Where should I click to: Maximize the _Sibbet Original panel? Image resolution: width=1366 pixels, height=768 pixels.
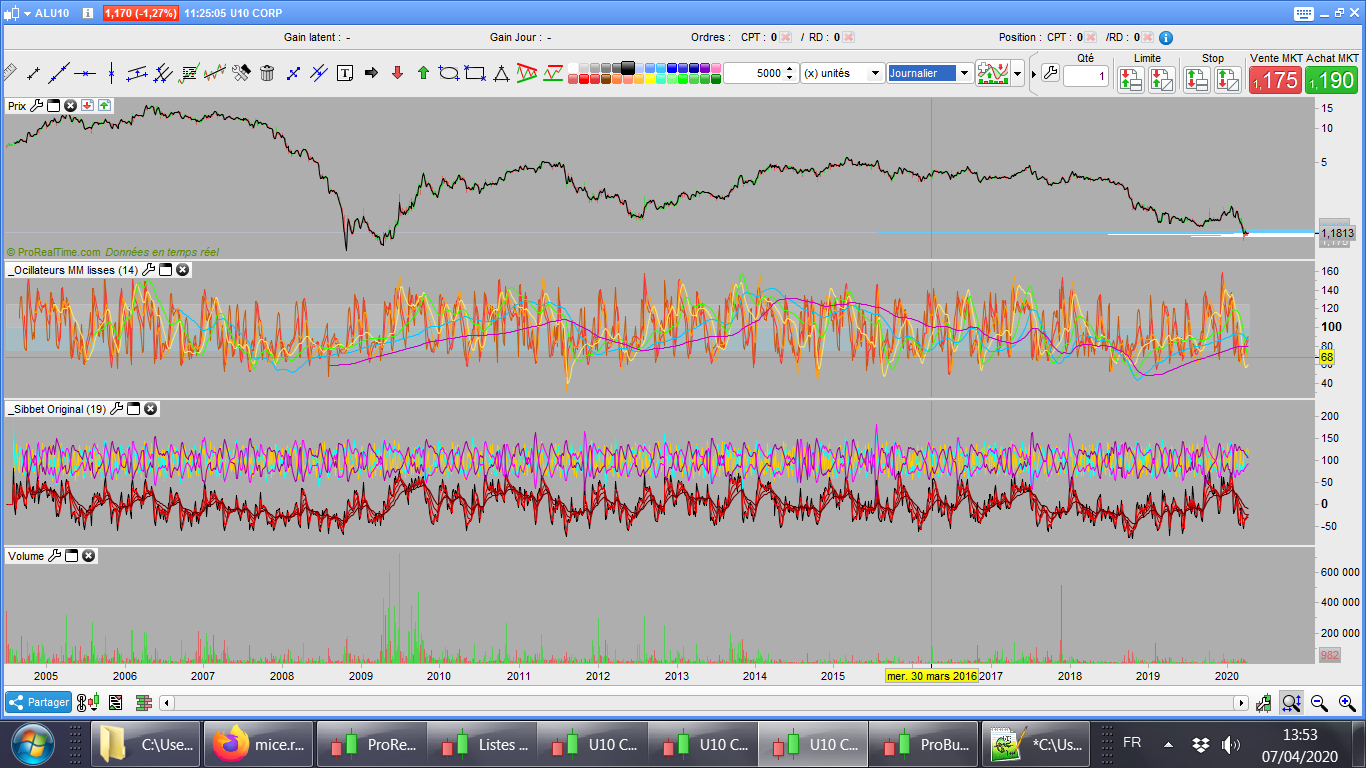[x=133, y=409]
